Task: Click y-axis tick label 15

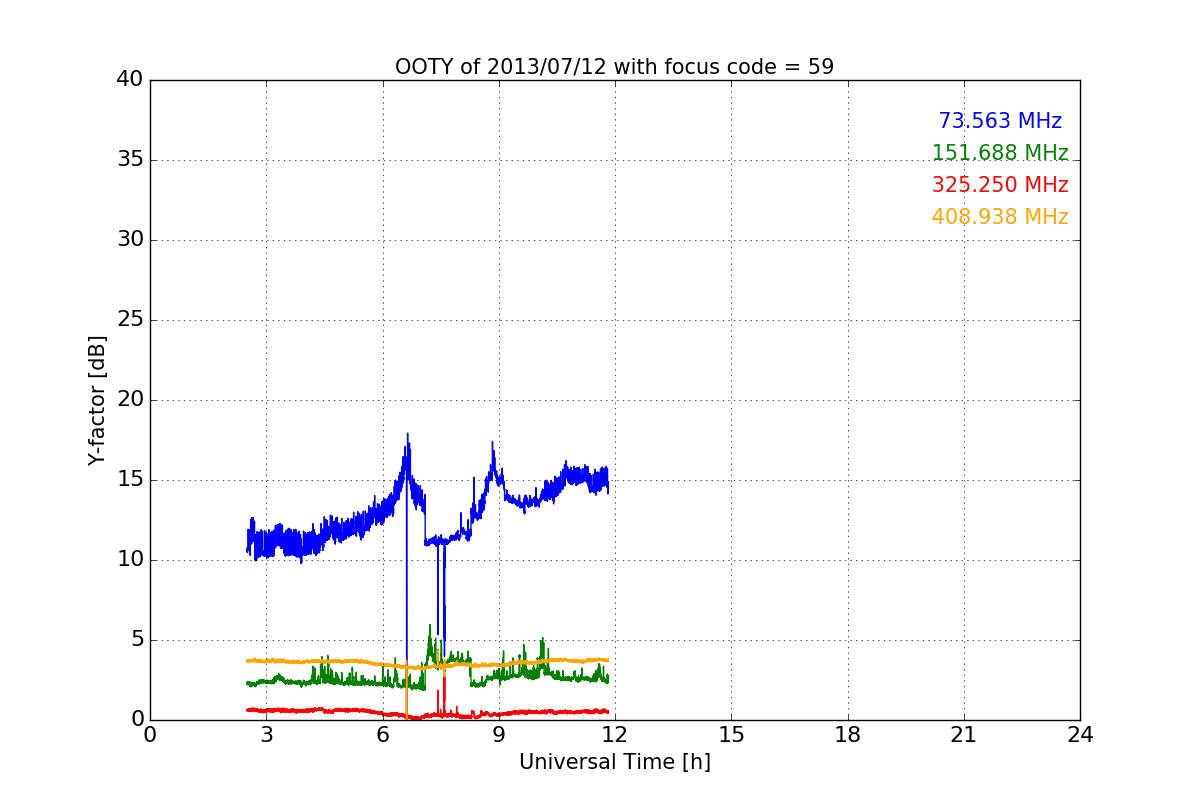Action: tap(130, 480)
